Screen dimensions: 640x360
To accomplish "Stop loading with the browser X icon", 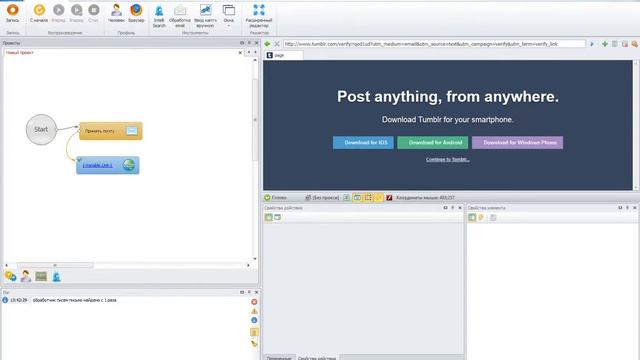I will pos(277,44).
